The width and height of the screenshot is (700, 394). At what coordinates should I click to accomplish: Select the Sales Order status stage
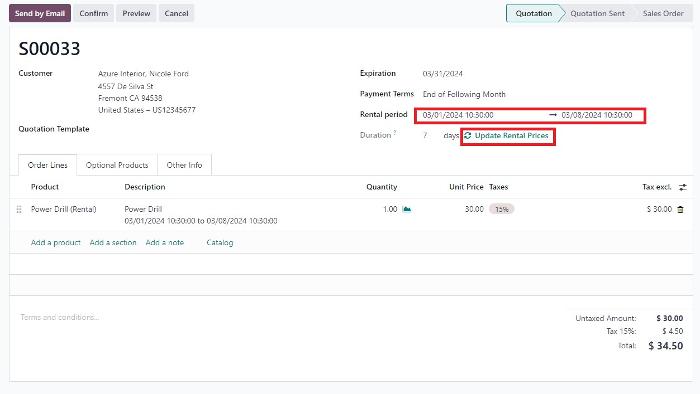coord(663,13)
